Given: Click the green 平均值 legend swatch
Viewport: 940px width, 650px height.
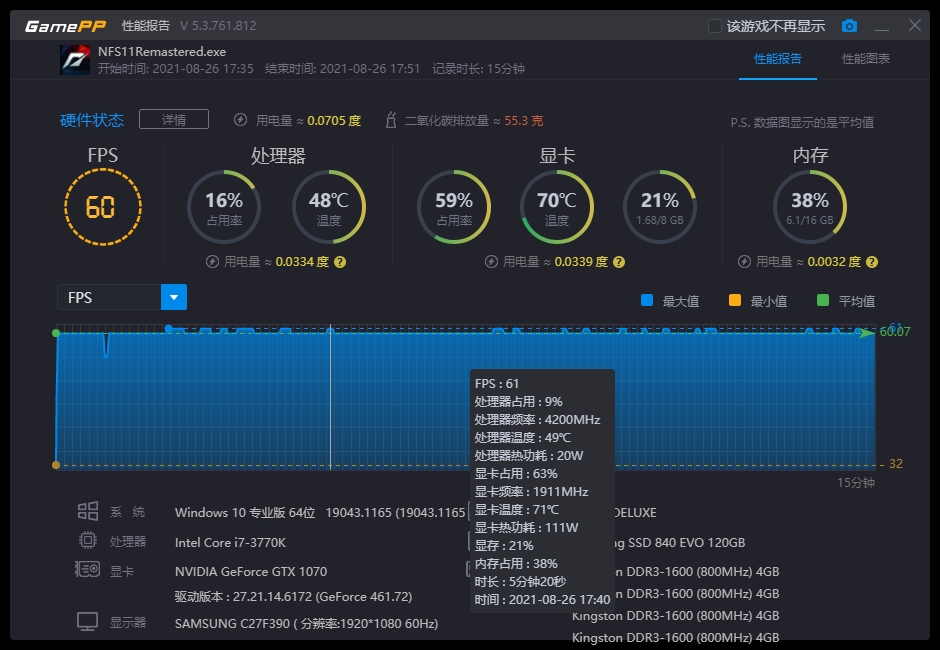Looking at the screenshot, I should coord(823,300).
